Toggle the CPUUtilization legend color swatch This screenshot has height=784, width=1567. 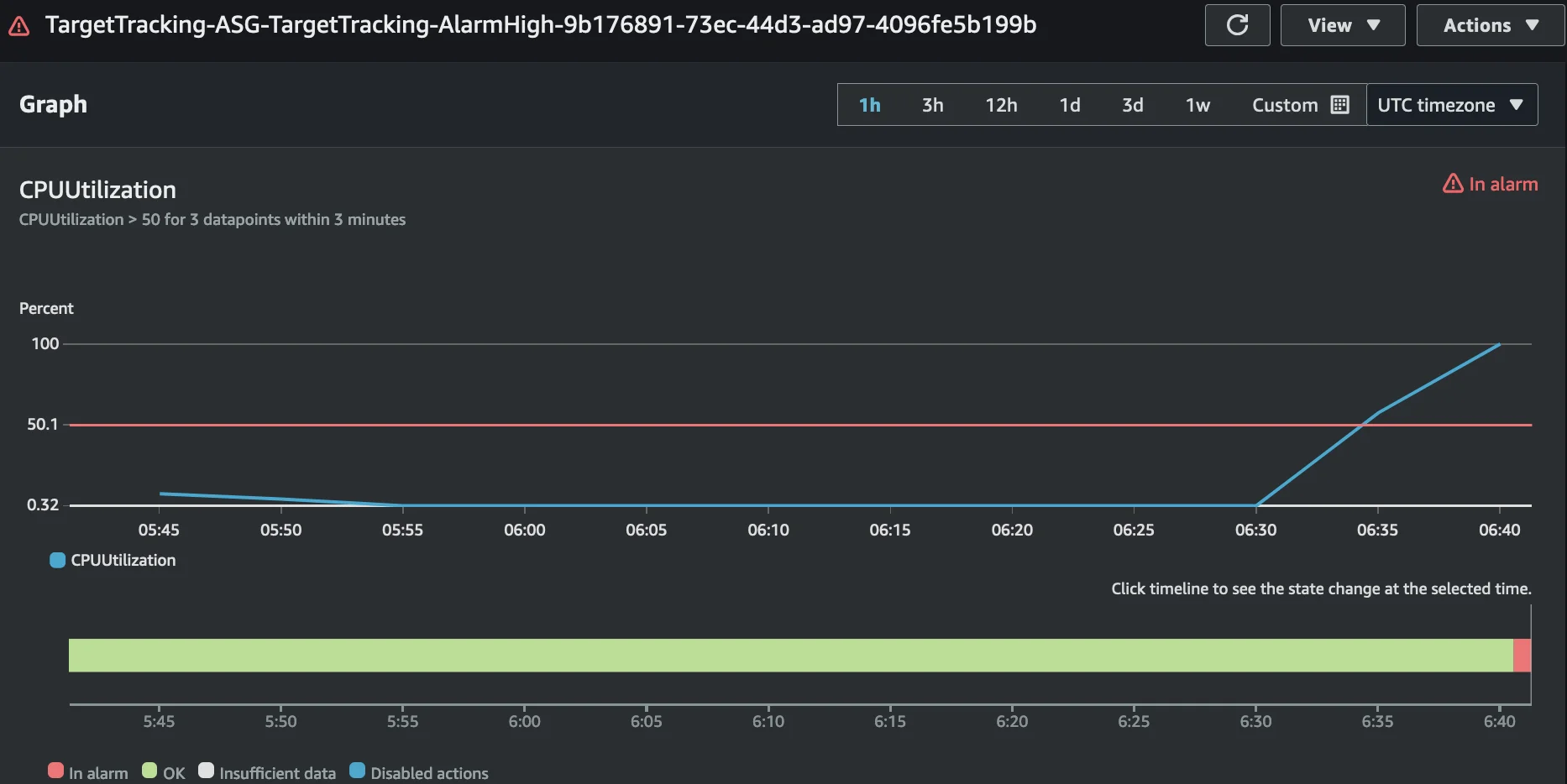click(57, 560)
